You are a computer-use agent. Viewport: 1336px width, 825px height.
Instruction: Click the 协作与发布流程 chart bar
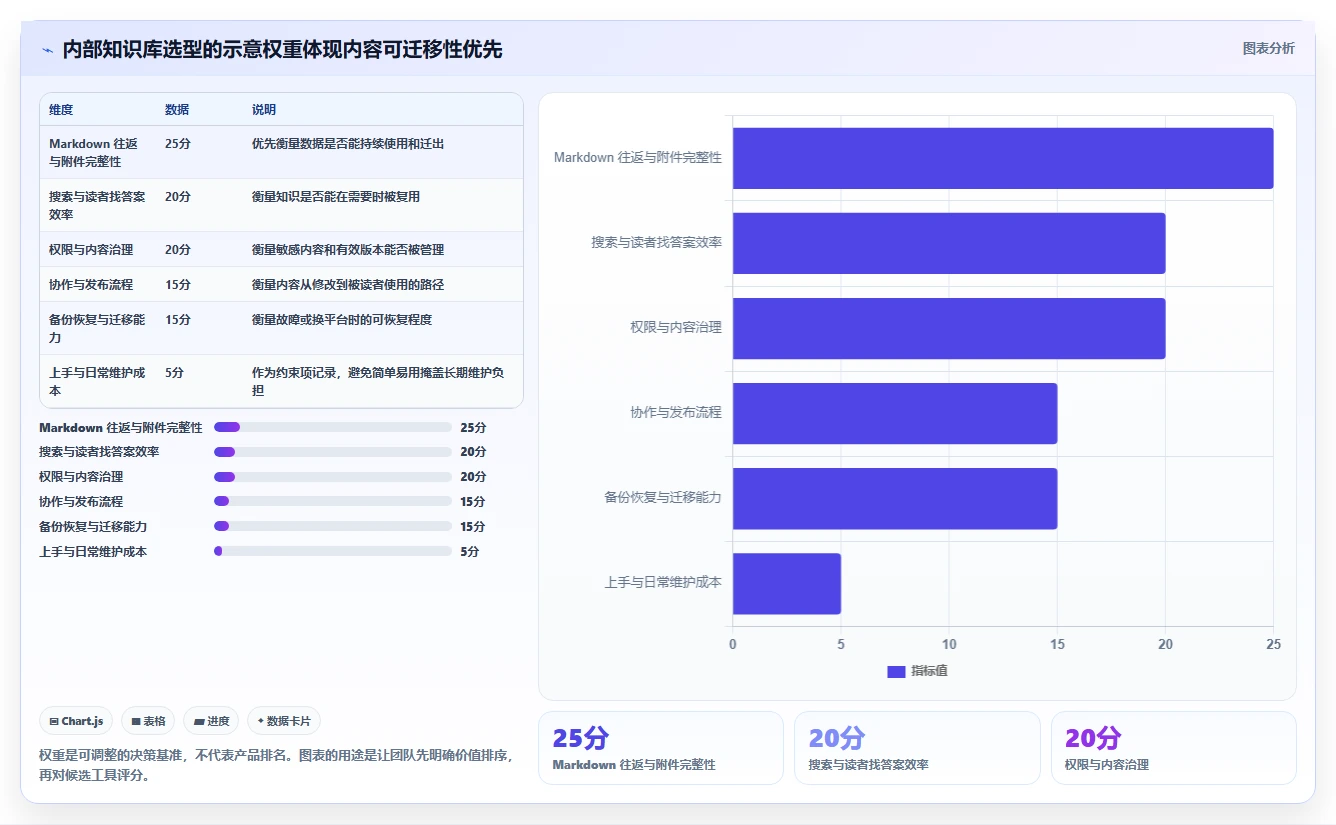coord(895,413)
